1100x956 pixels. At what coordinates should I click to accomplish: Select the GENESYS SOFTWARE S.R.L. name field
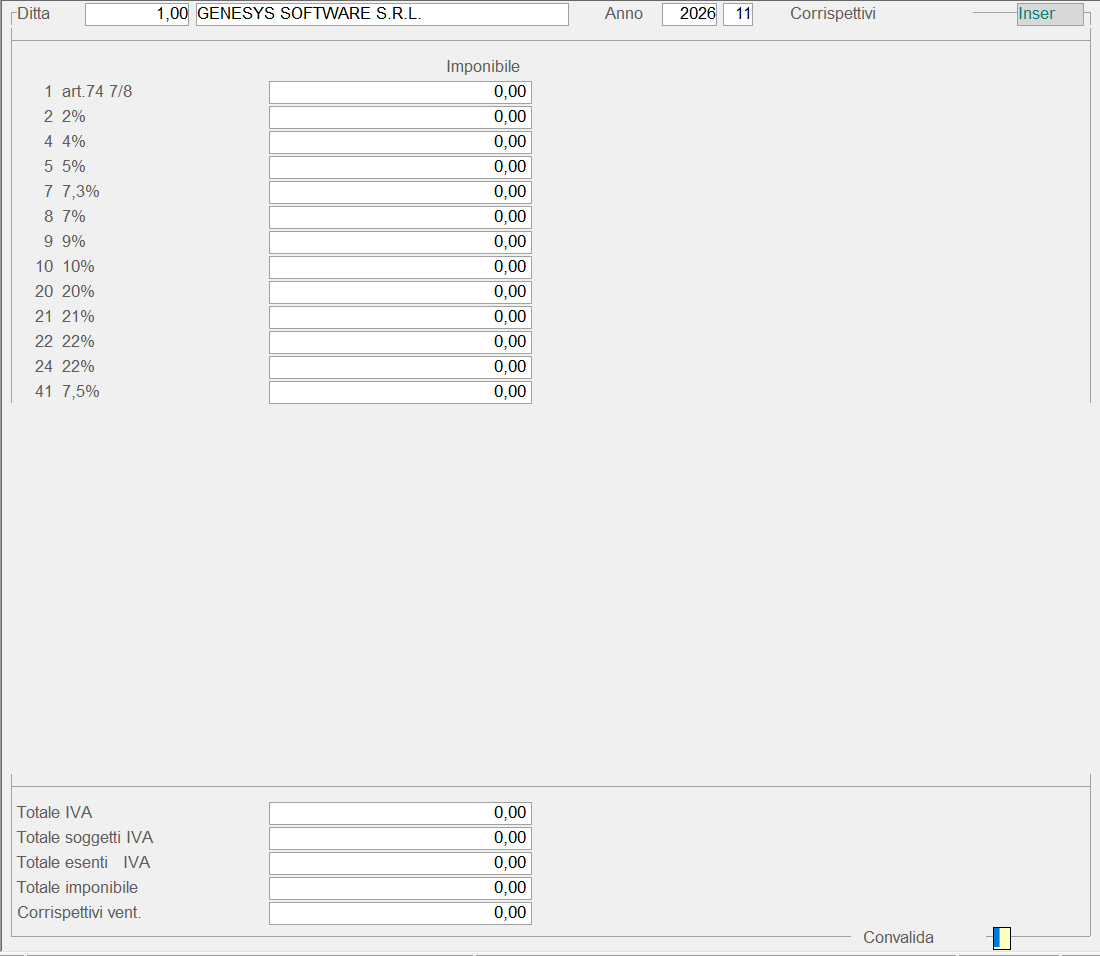coord(382,14)
